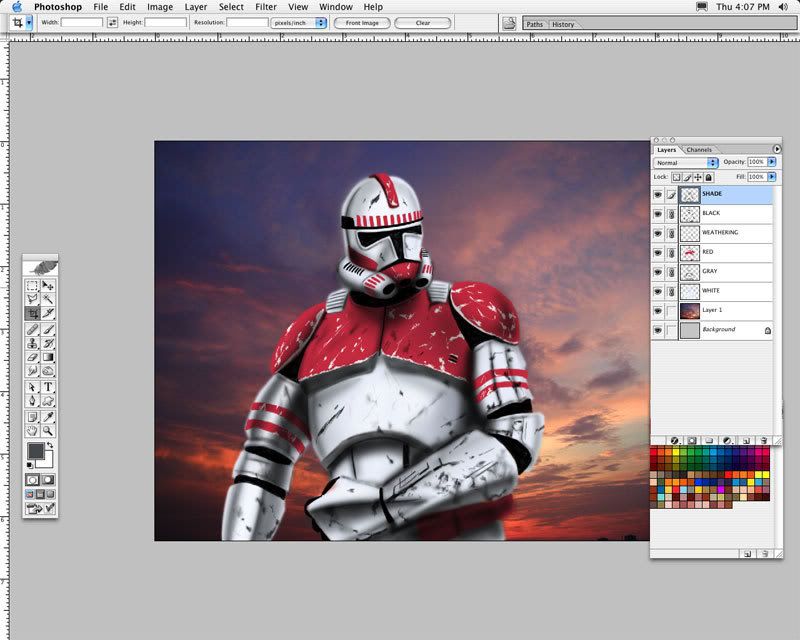Select the Healing Brush tool

click(x=32, y=330)
